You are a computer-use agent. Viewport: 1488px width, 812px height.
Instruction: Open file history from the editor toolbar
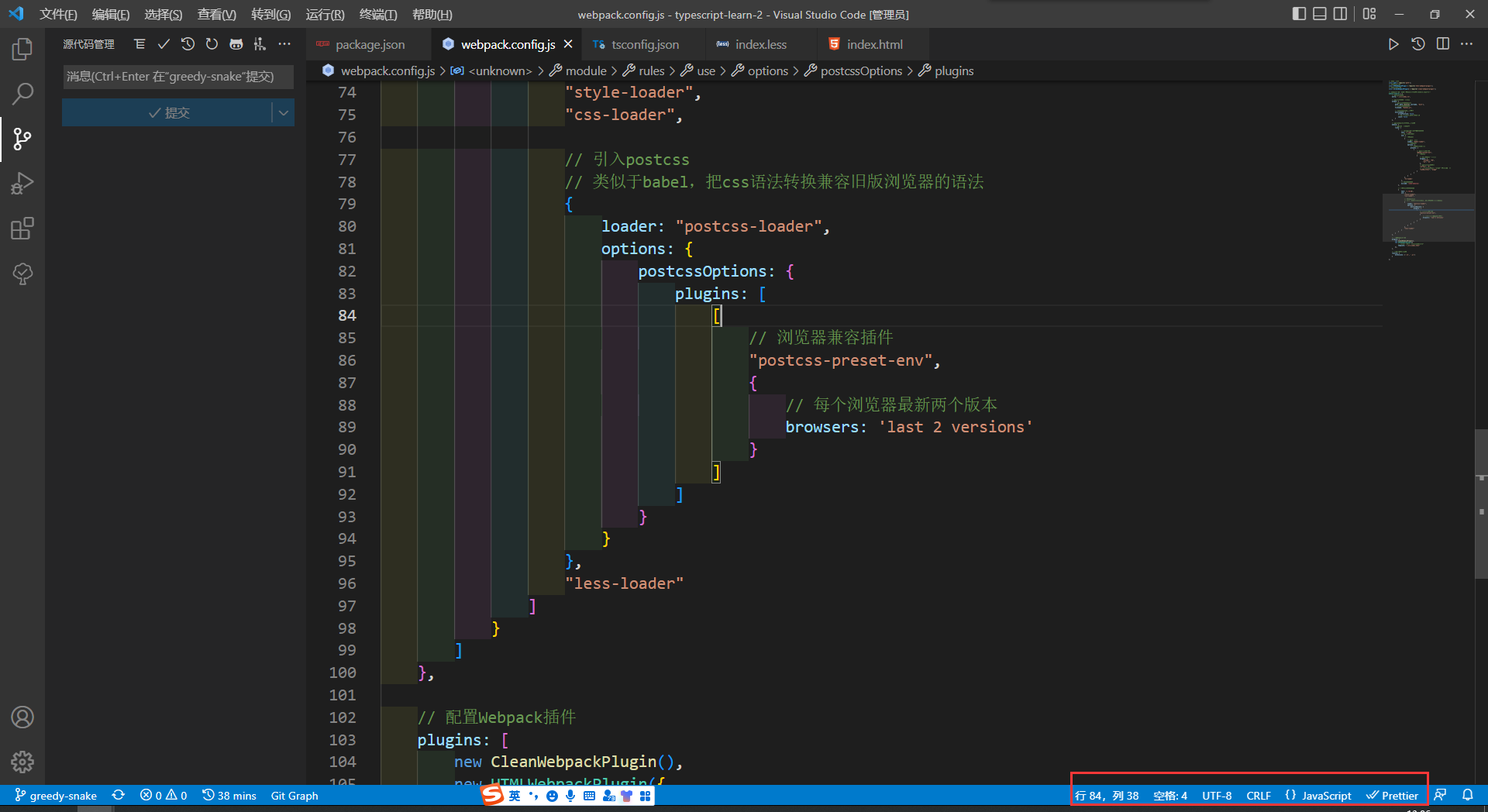[1418, 44]
